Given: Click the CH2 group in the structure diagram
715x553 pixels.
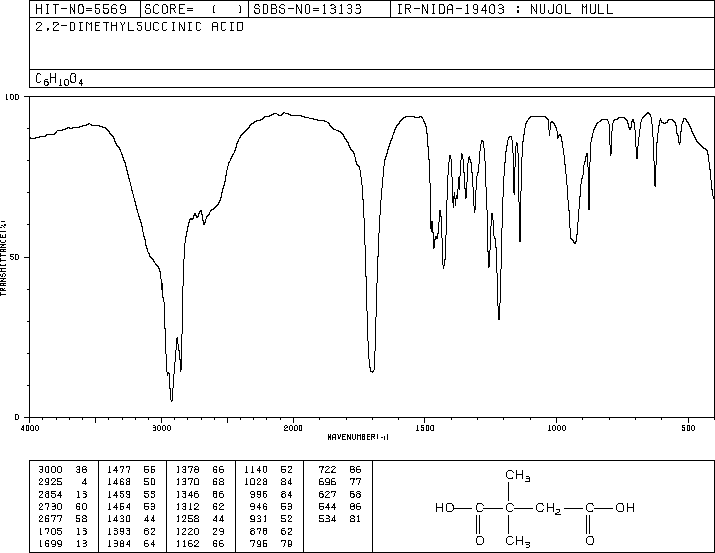Looking at the screenshot, I should pyautogui.click(x=548, y=508).
